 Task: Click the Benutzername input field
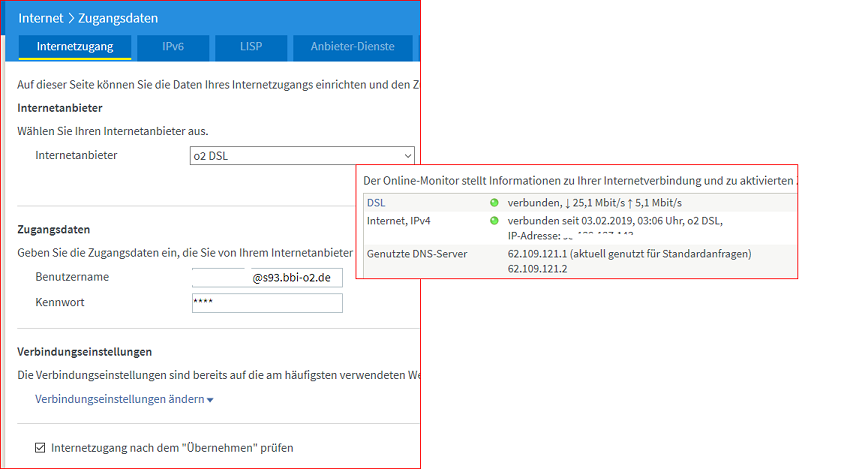click(x=267, y=277)
